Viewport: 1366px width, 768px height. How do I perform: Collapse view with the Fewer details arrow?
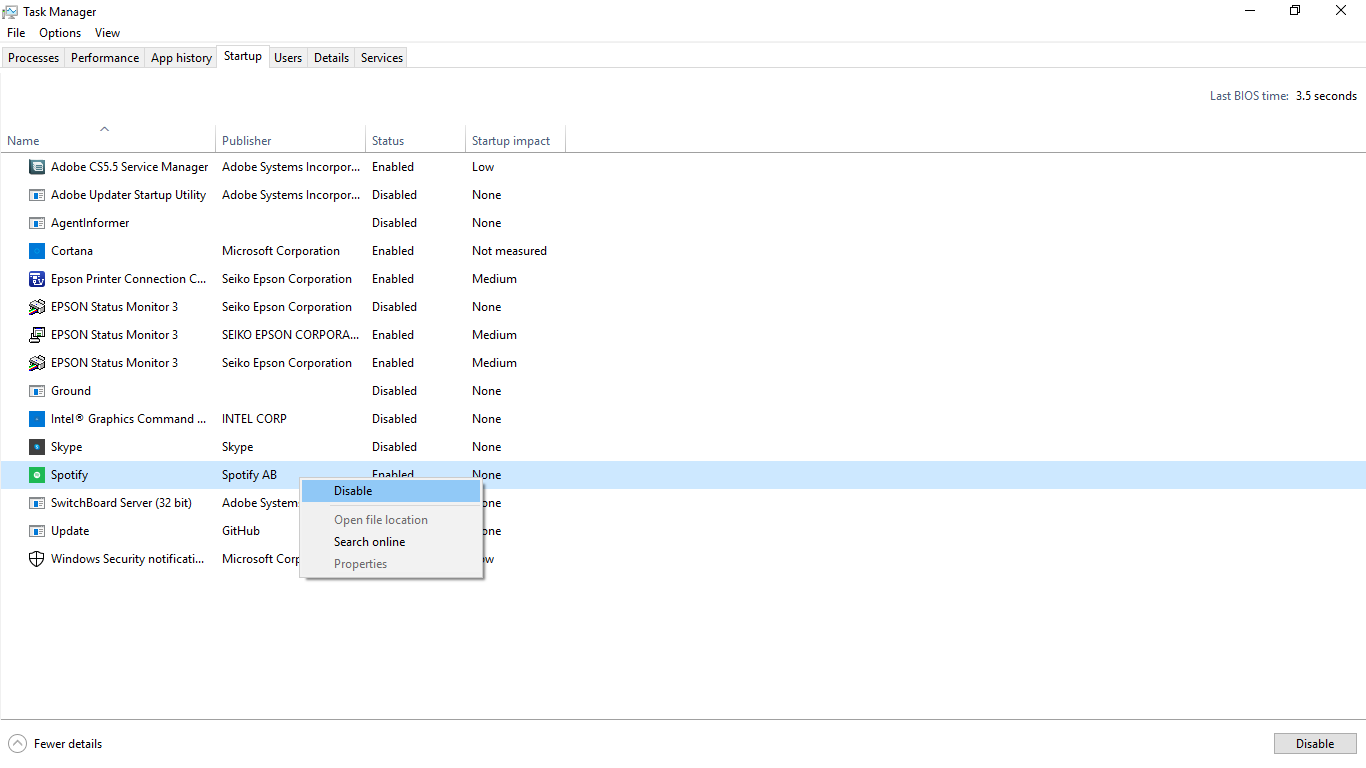[x=18, y=744]
